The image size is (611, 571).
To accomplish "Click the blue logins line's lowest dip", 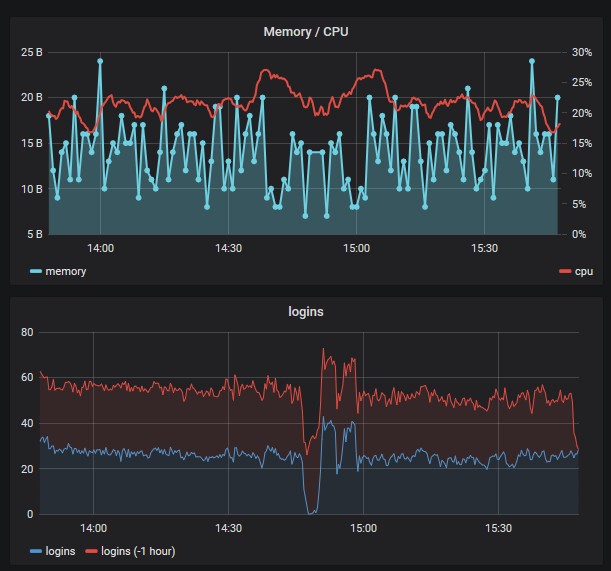I will point(312,512).
